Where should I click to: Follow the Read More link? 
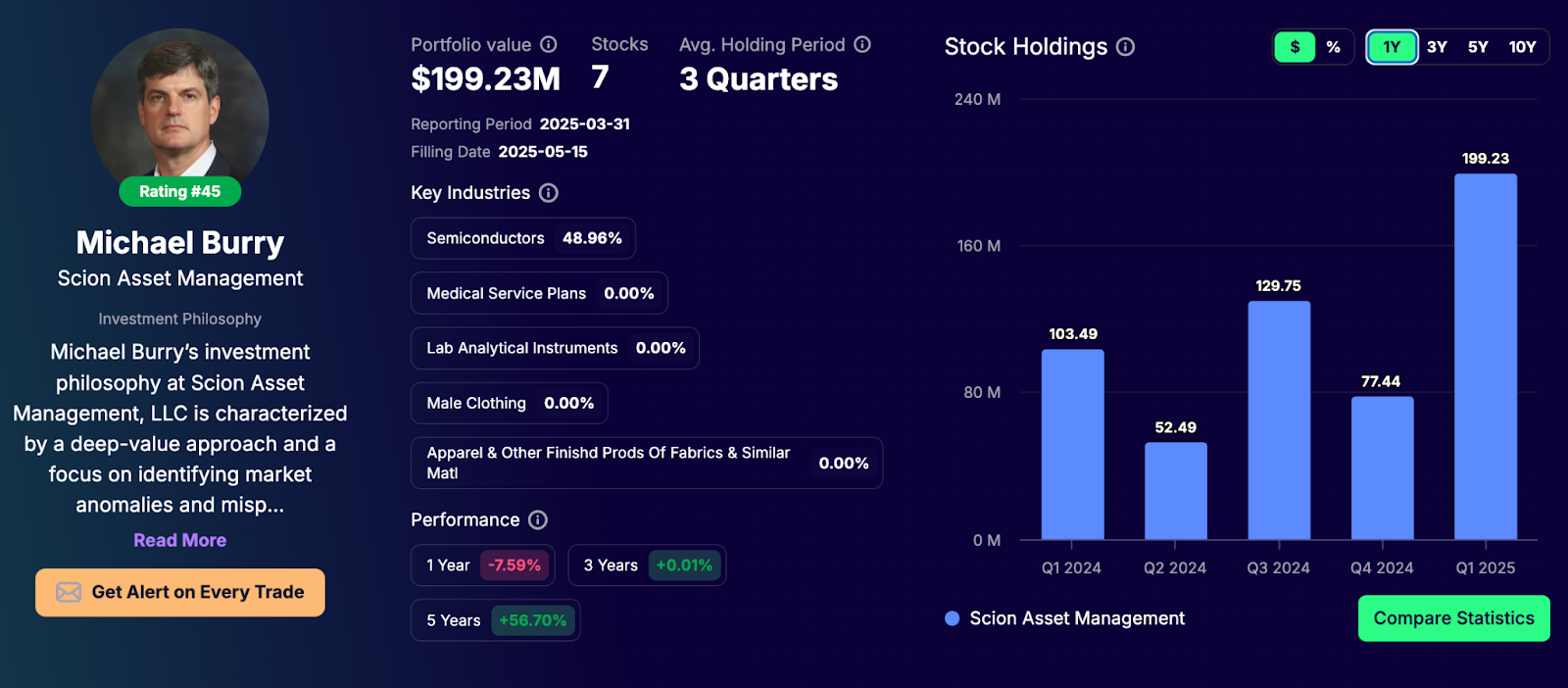click(180, 540)
